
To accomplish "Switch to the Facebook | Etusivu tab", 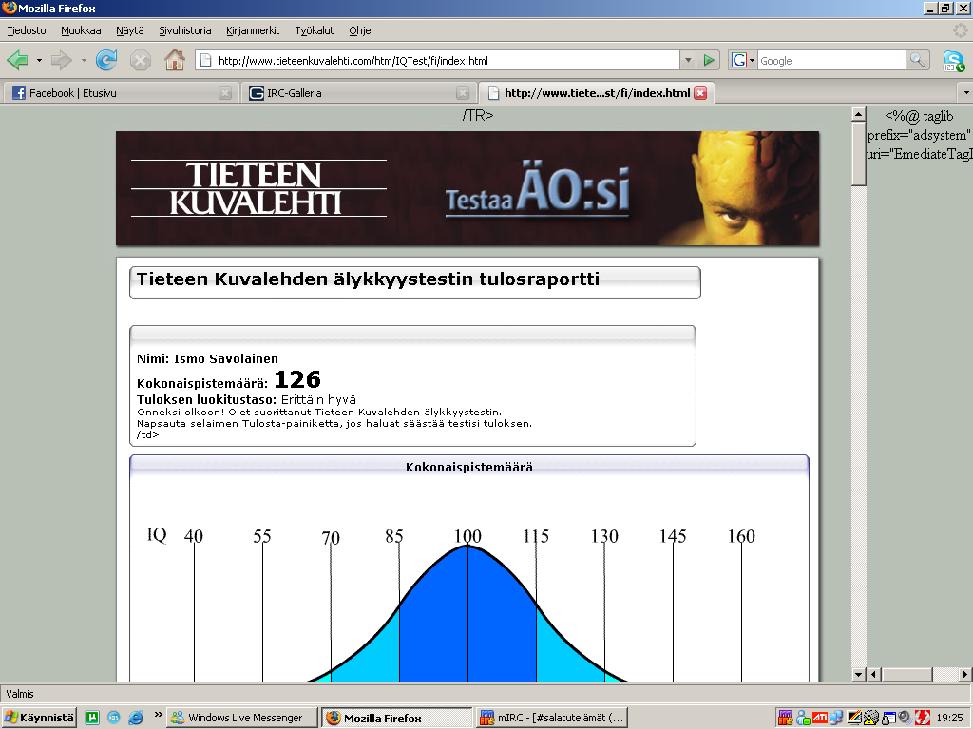I will tap(112, 93).
